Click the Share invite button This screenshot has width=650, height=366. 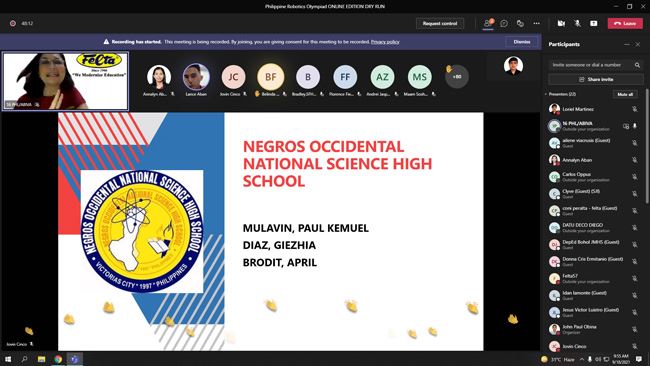(596, 79)
